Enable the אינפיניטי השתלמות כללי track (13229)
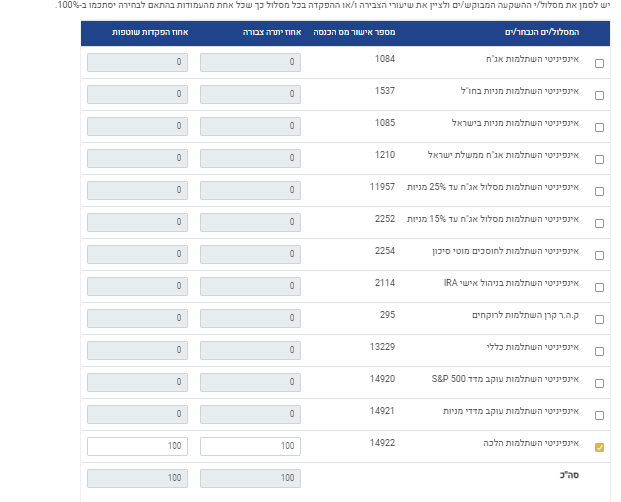The width and height of the screenshot is (621, 502). tap(599, 352)
